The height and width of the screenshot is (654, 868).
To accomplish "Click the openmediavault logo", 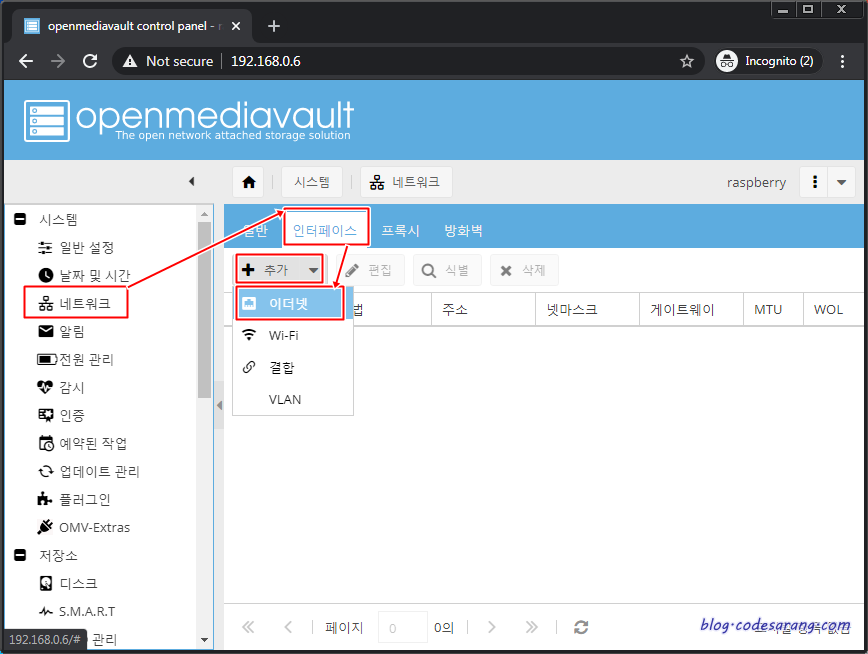I will pyautogui.click(x=189, y=120).
